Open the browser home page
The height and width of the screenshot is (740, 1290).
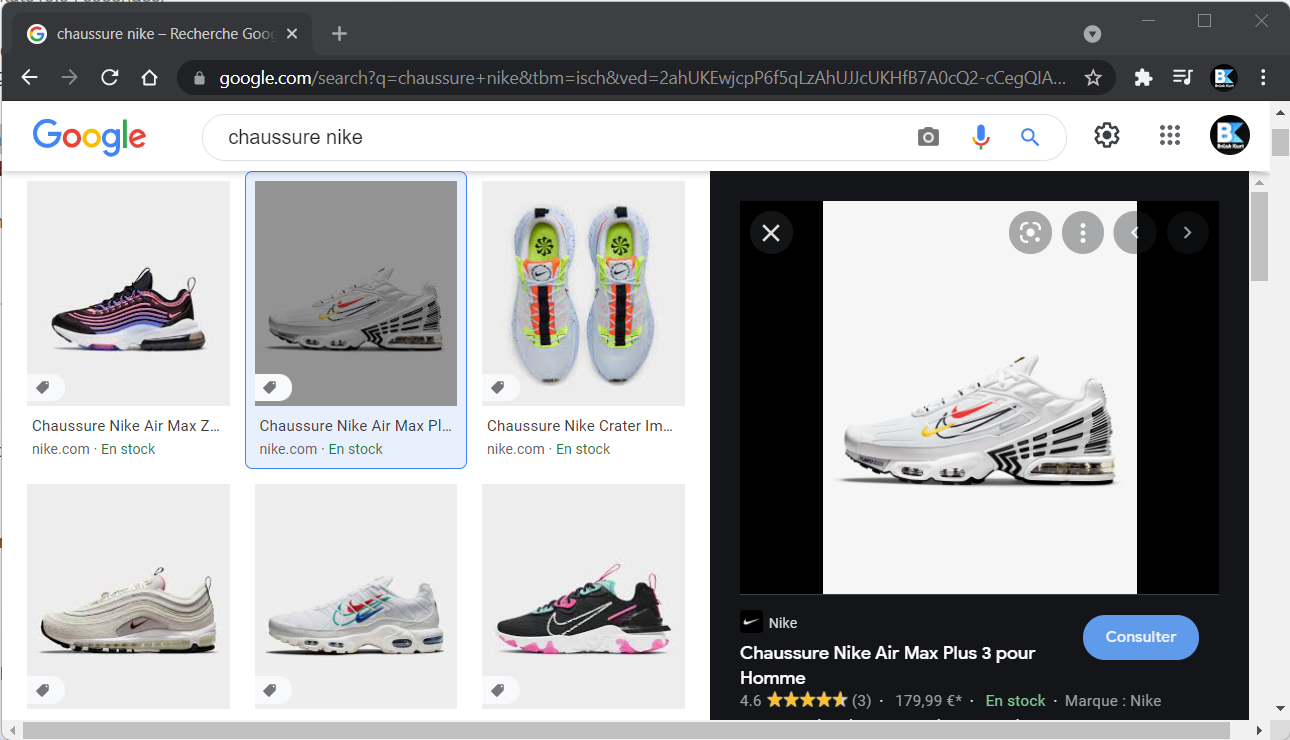pyautogui.click(x=150, y=77)
